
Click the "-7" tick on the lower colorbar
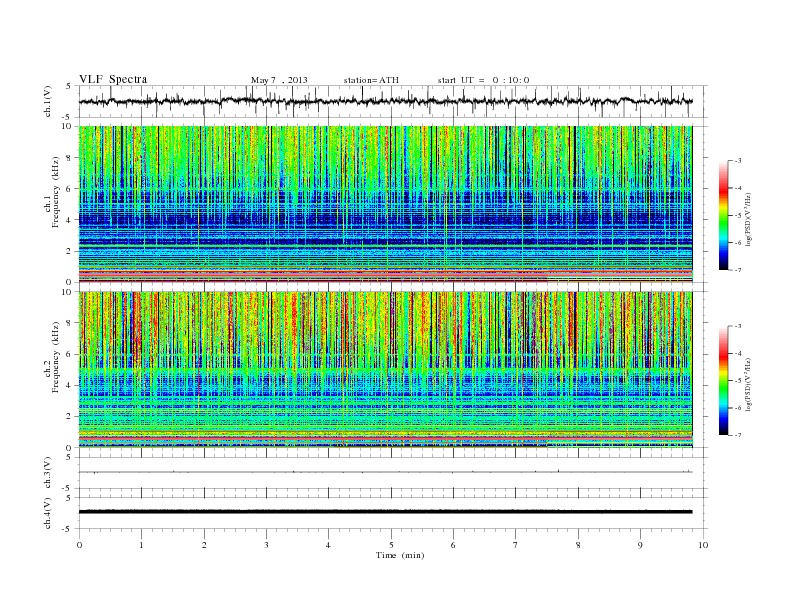[737, 435]
